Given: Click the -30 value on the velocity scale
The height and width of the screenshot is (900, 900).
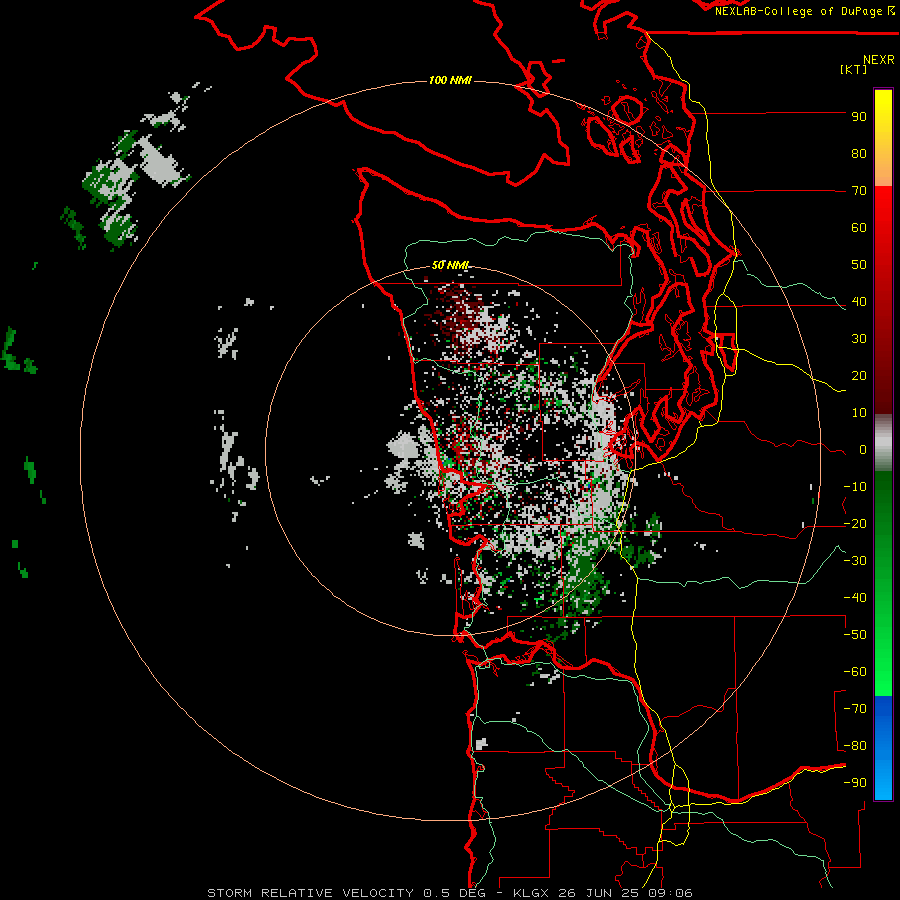Looking at the screenshot, I should (x=855, y=561).
